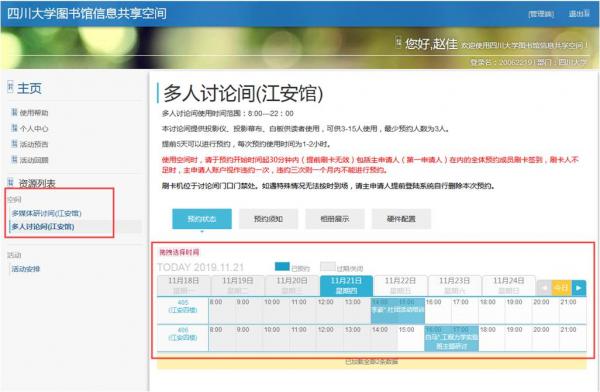Screen dimensions: 600x392
Task: Switch to the 相册展示 tab
Action: (335, 219)
